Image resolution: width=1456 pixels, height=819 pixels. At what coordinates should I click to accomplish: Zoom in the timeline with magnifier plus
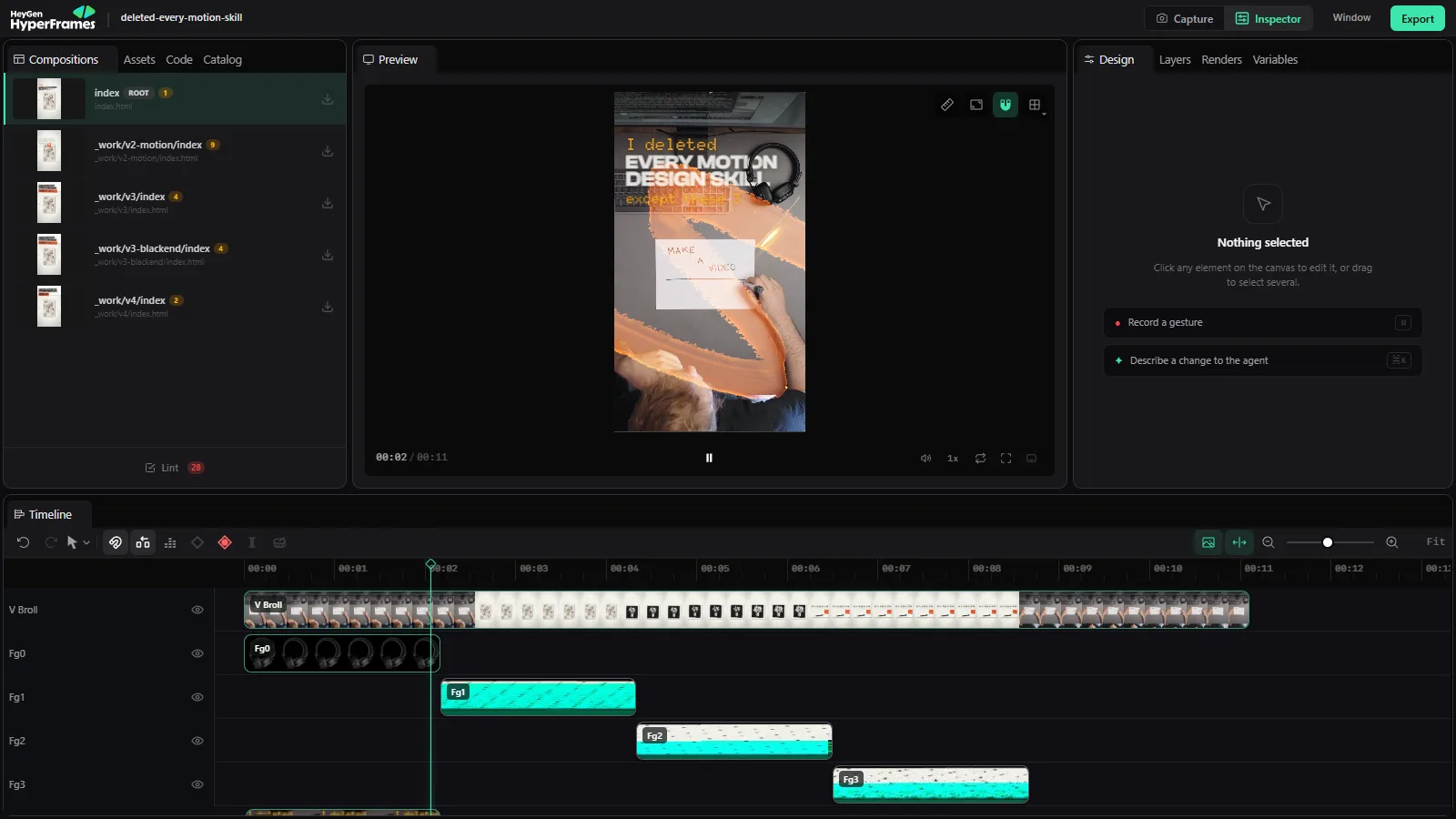1392,542
